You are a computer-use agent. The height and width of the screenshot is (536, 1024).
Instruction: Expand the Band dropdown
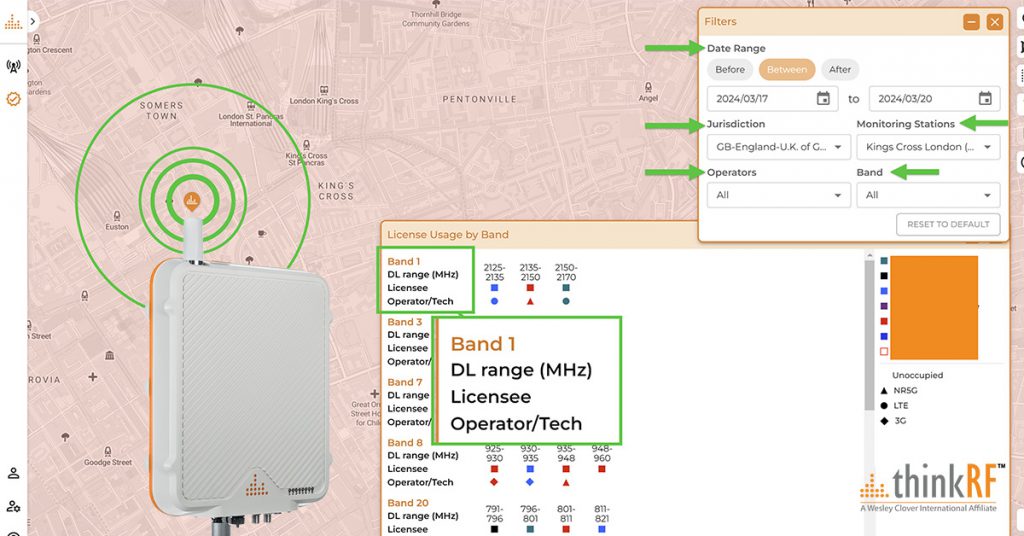click(928, 195)
